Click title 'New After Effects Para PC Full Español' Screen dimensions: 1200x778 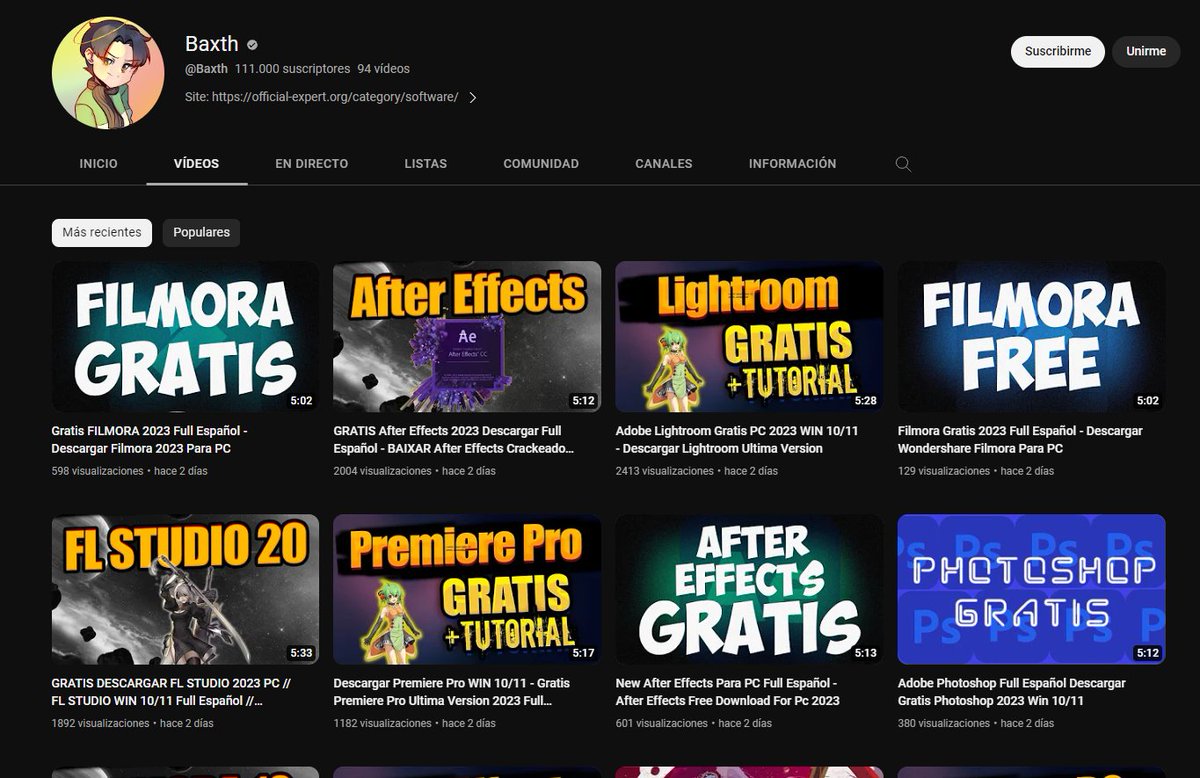point(728,692)
